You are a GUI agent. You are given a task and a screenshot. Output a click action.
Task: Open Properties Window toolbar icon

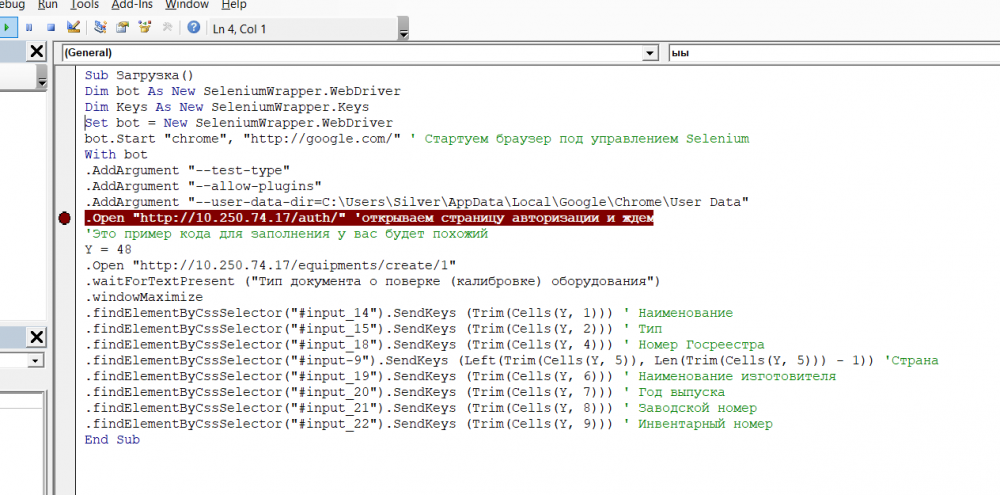pos(123,28)
